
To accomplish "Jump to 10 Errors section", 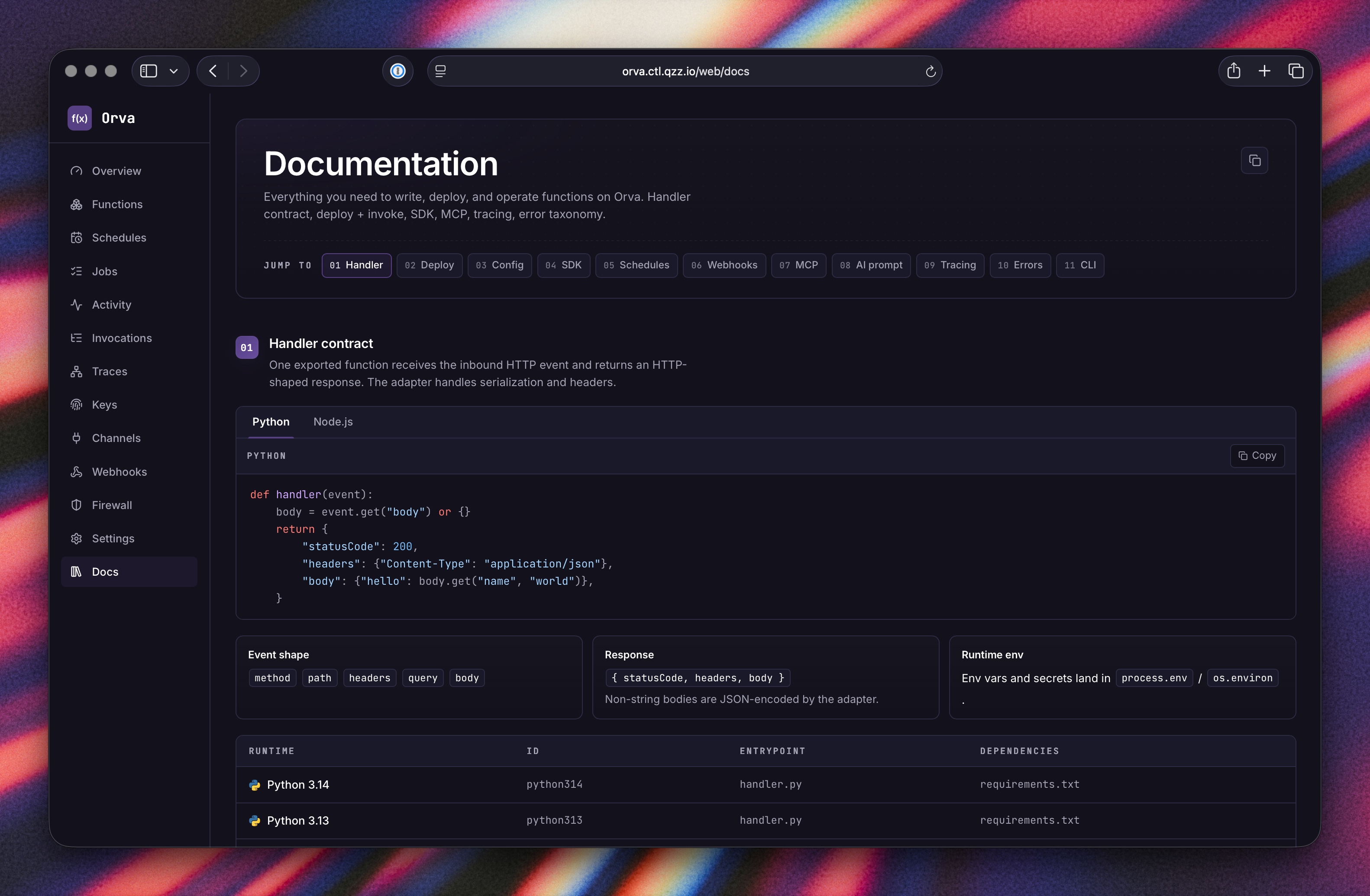I will pos(1020,265).
